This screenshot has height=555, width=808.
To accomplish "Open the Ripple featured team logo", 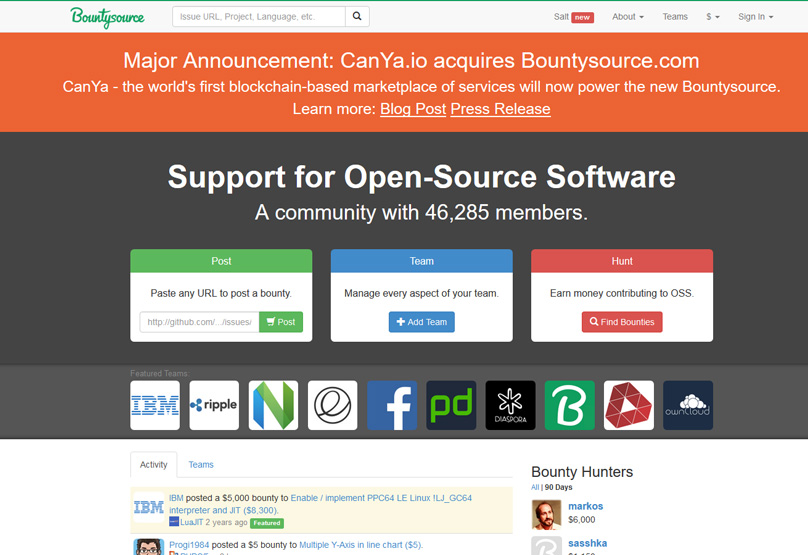I will [x=214, y=405].
